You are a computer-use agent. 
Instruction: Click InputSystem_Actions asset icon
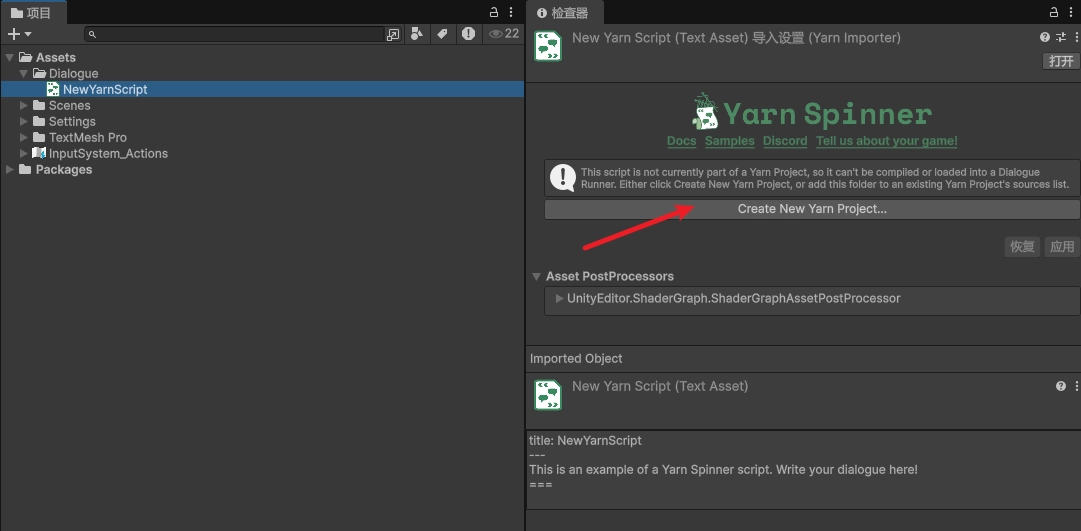coord(39,153)
